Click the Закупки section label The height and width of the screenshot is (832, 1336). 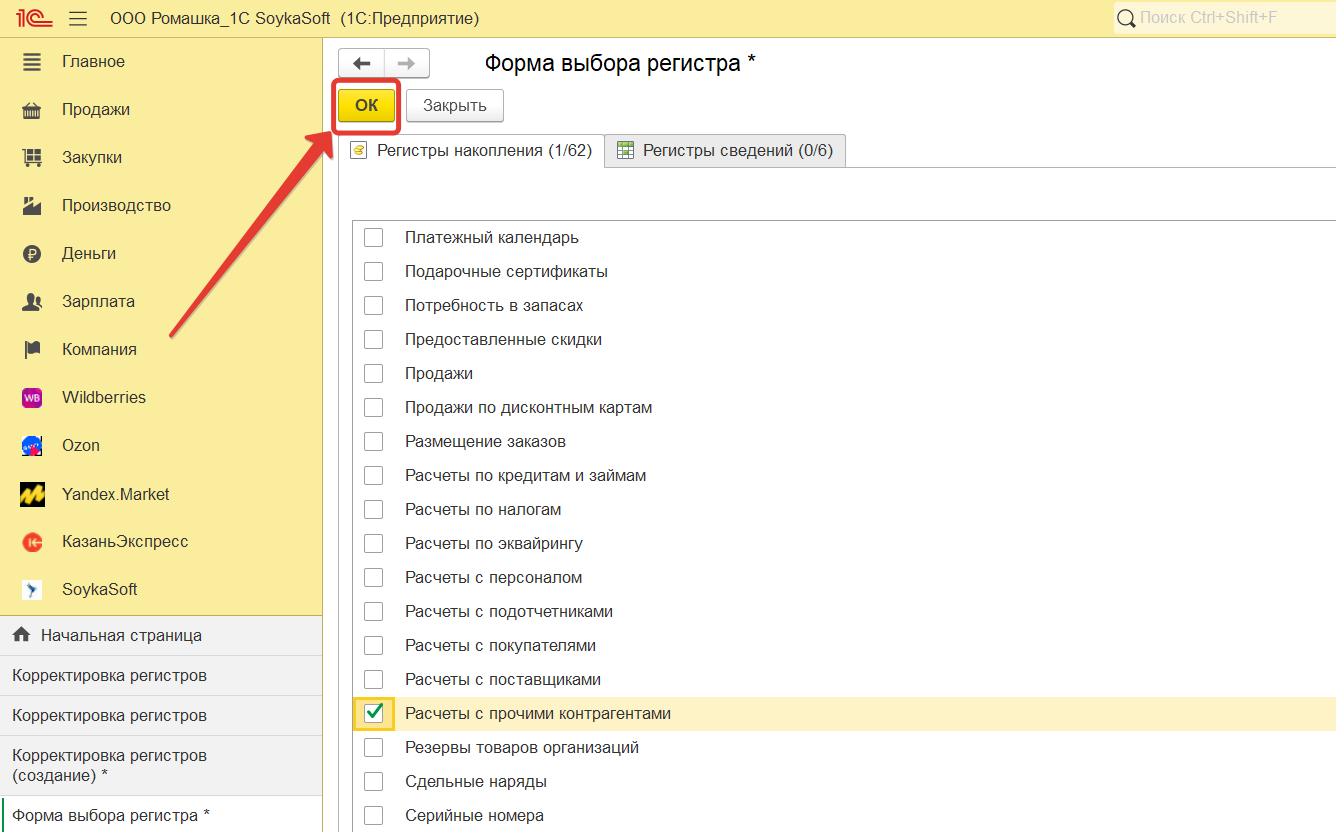tap(92, 158)
